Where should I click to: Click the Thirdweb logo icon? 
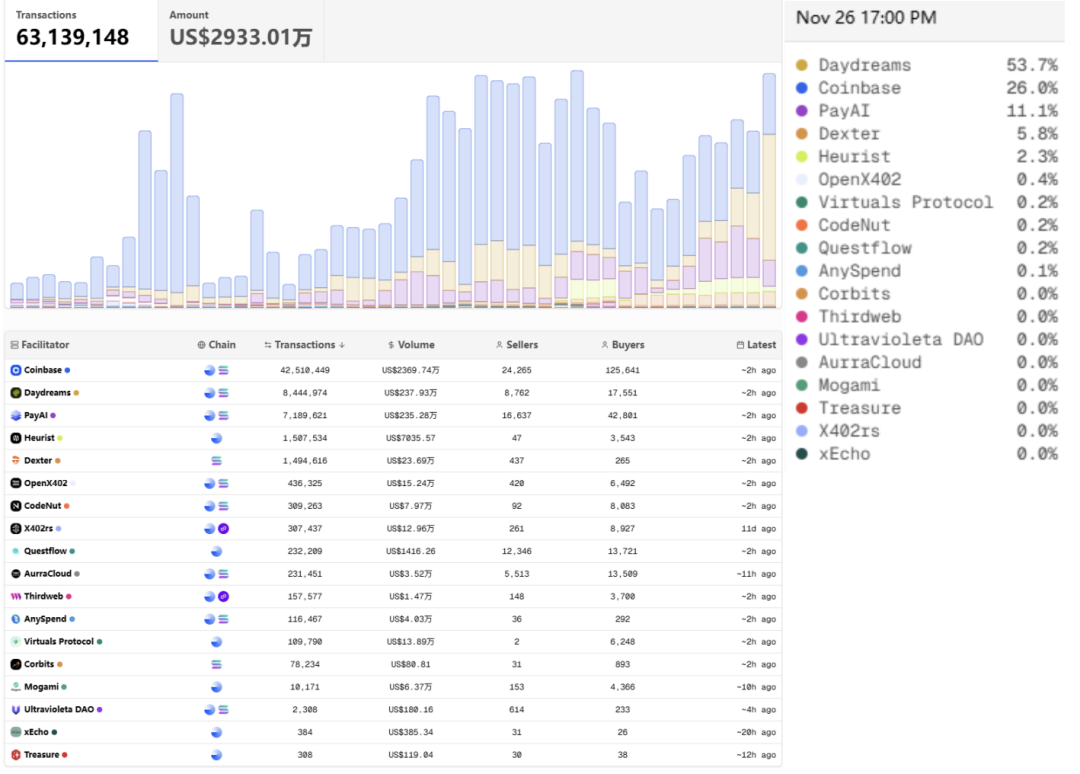click(16, 596)
